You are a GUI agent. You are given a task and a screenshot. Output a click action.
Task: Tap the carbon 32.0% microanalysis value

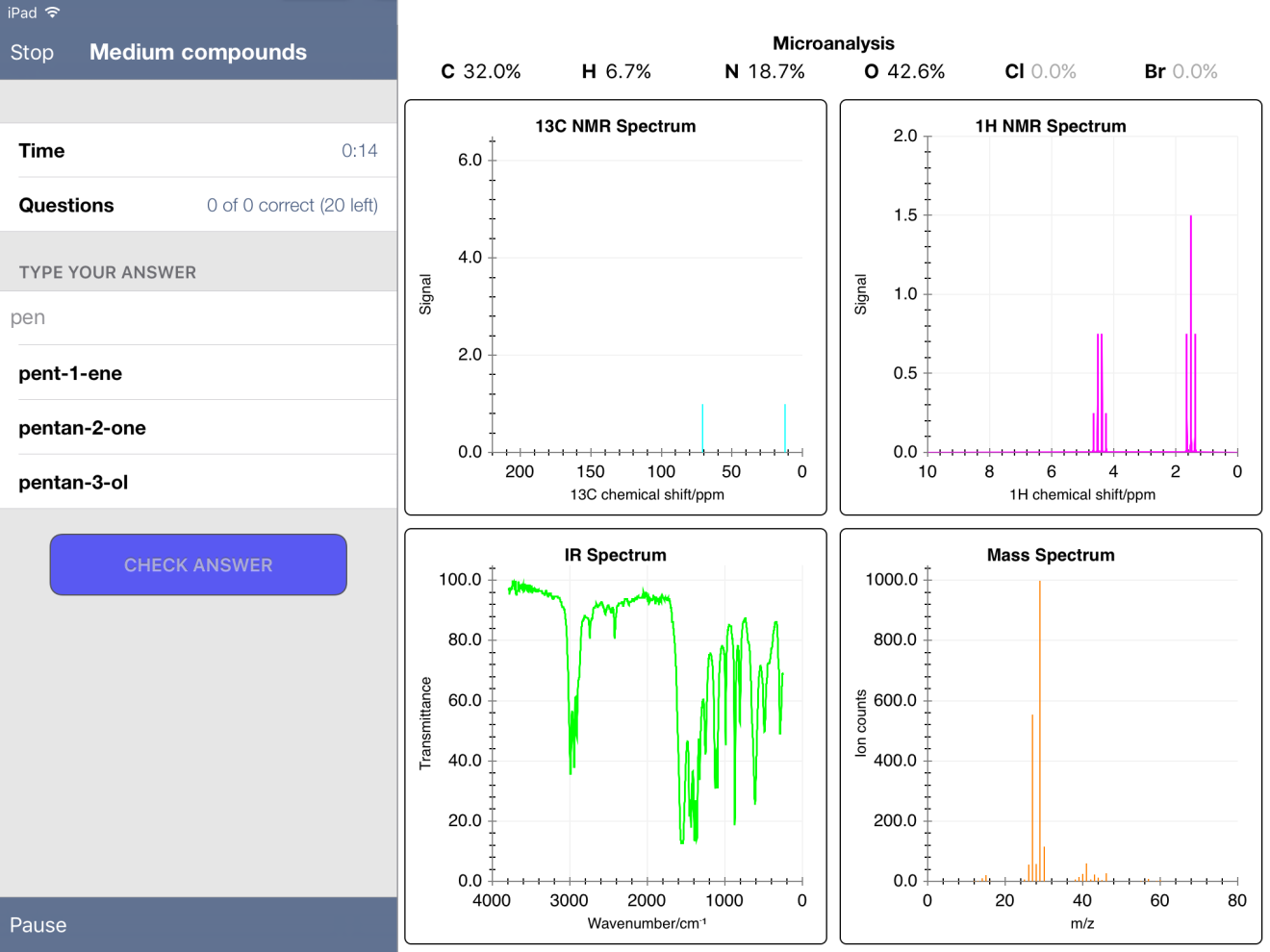coord(481,72)
